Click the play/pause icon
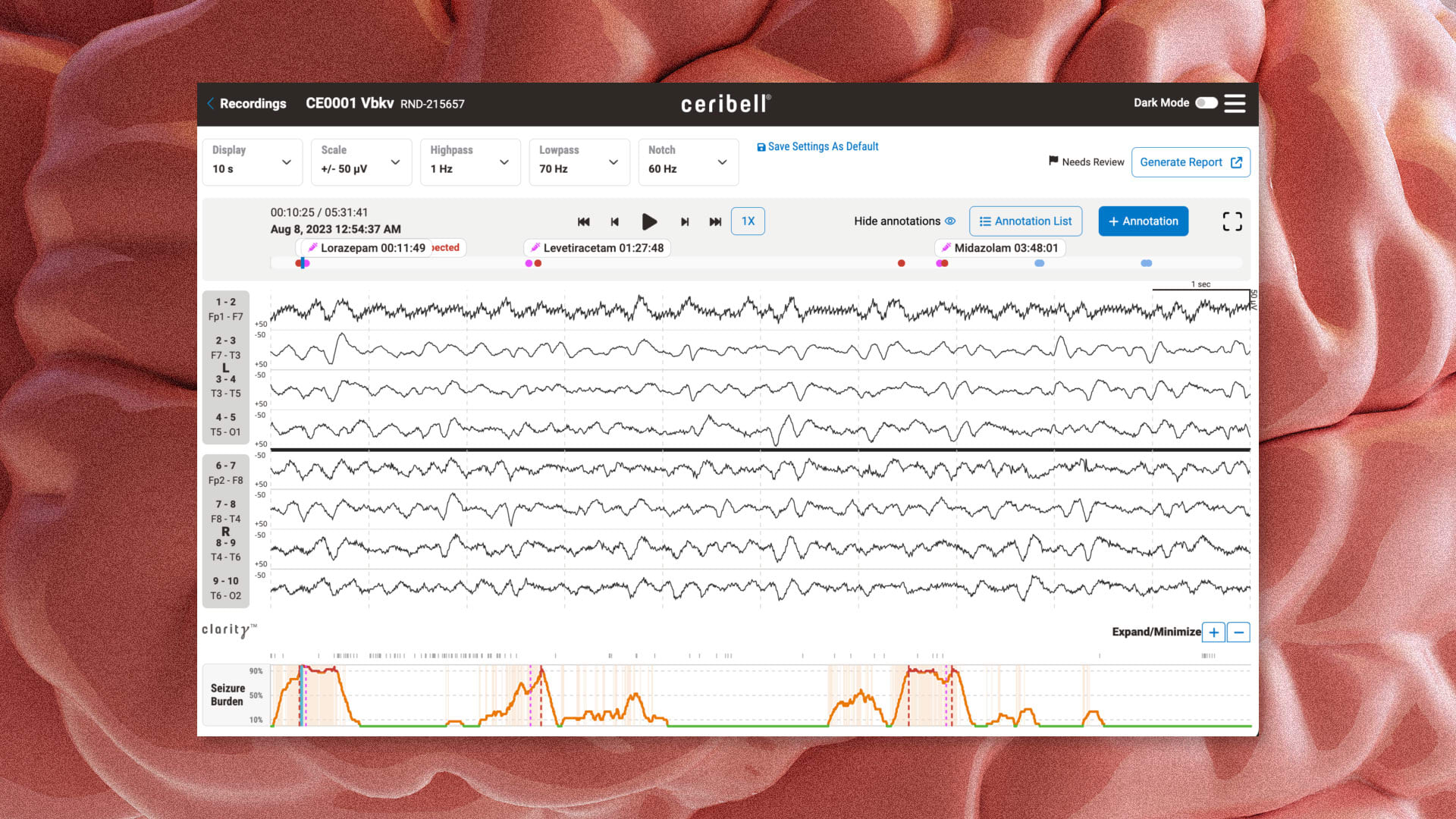Image resolution: width=1456 pixels, height=819 pixels. tap(649, 221)
